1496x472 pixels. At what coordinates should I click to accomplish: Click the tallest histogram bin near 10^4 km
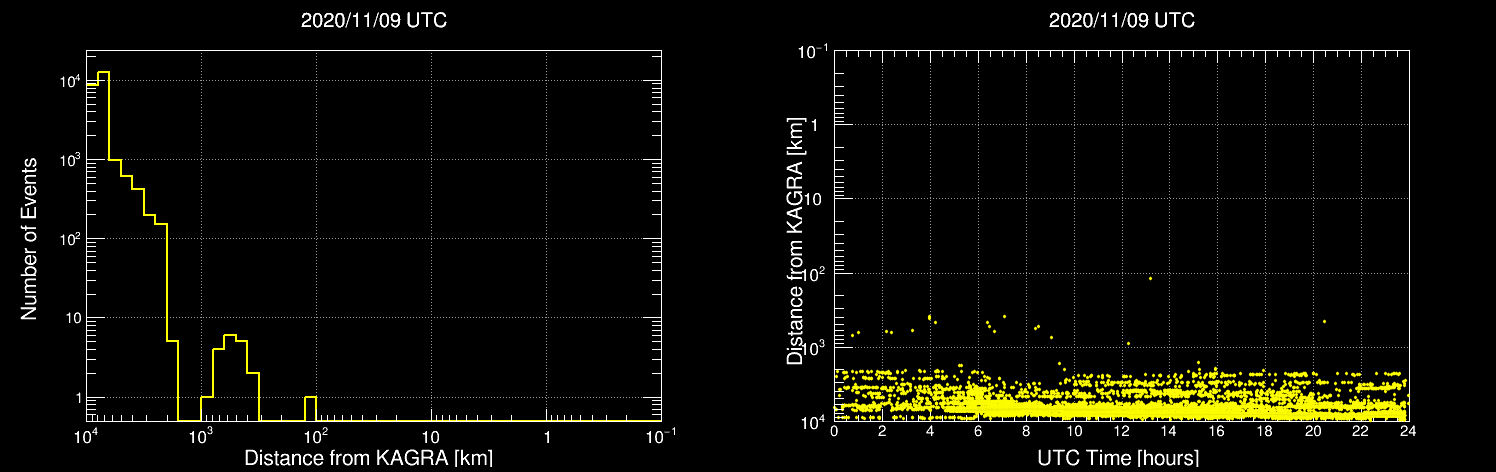[x=103, y=246]
